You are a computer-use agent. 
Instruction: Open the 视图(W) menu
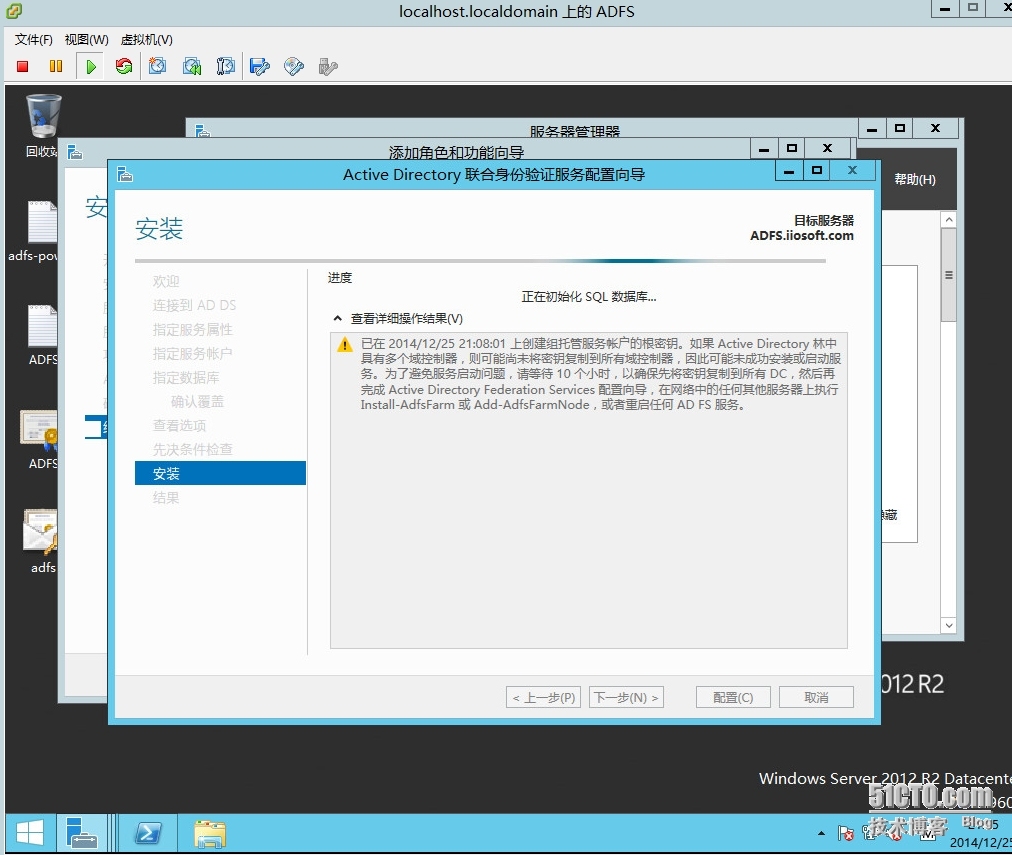click(x=86, y=40)
